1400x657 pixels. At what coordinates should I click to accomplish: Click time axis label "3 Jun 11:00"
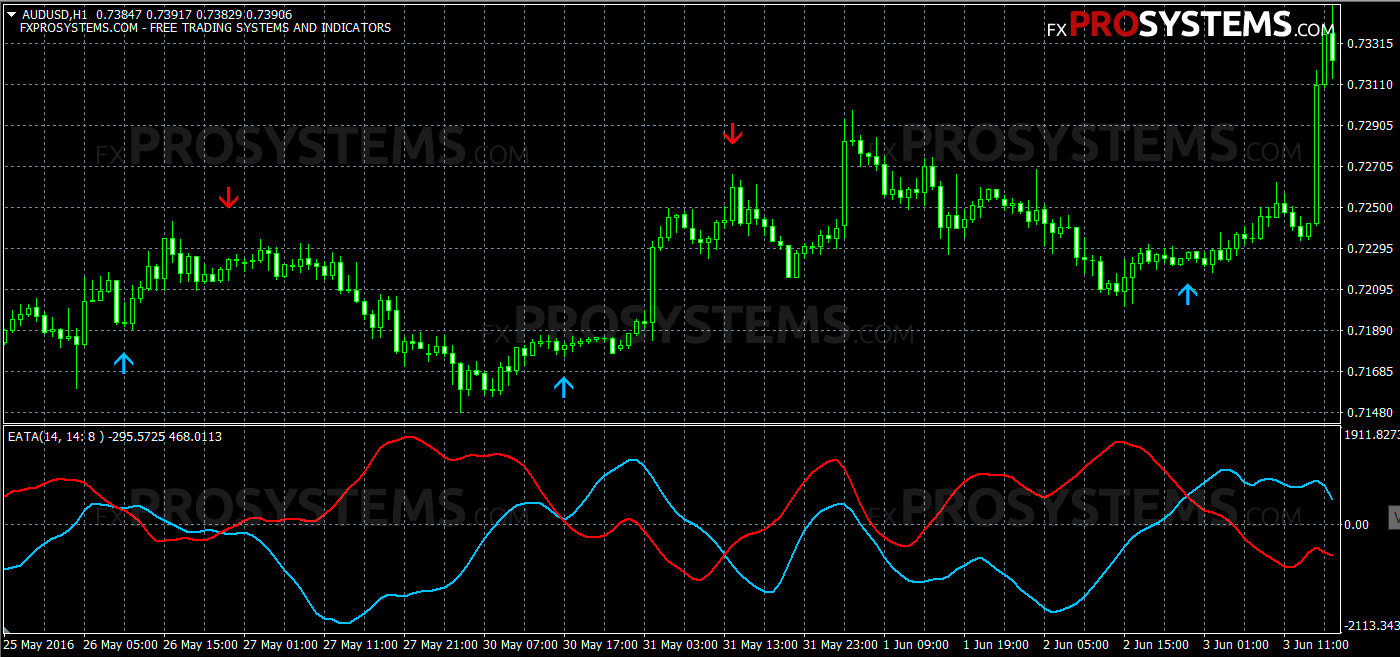tap(1317, 644)
